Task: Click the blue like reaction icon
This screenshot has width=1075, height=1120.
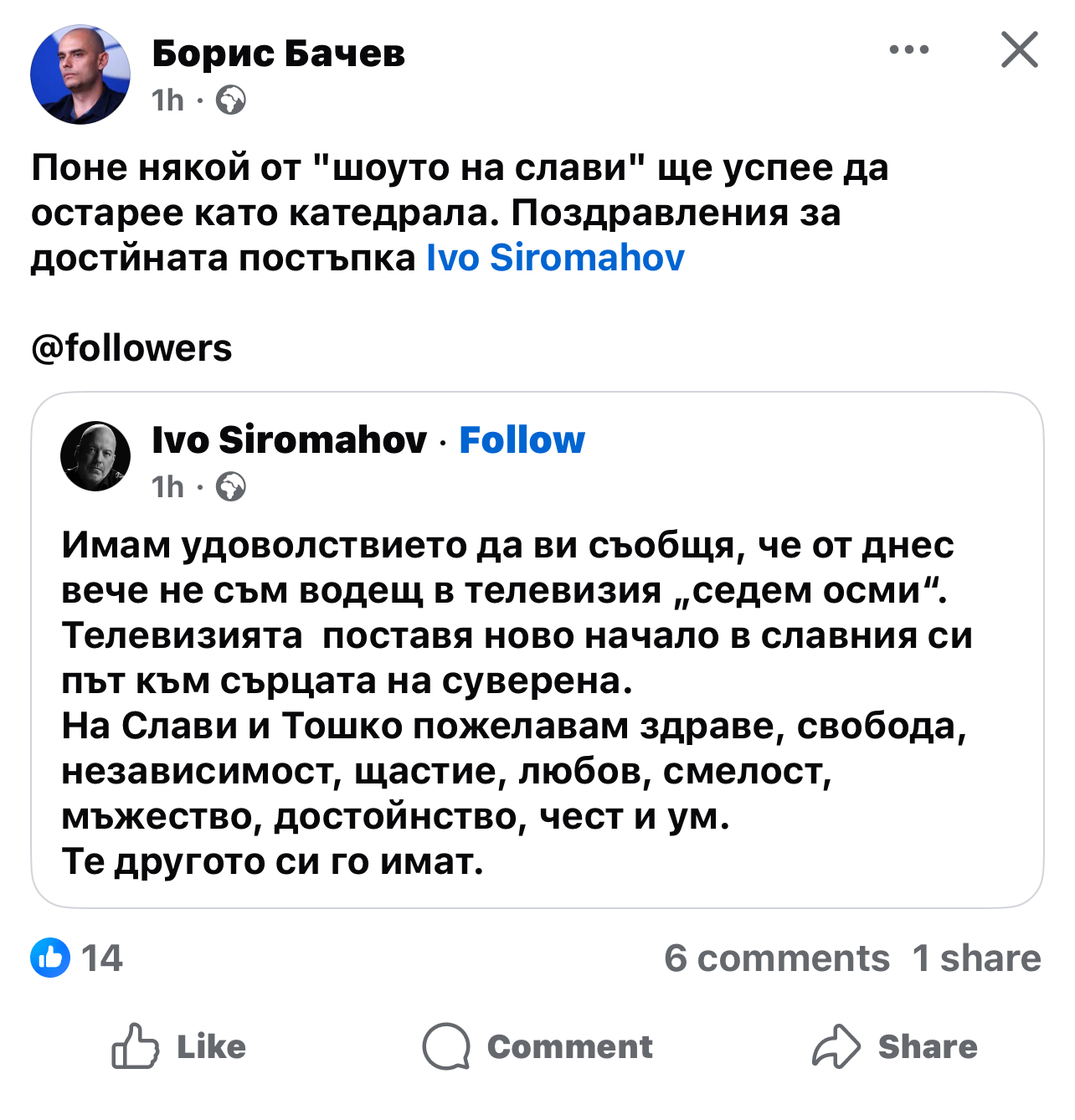Action: pos(50,958)
